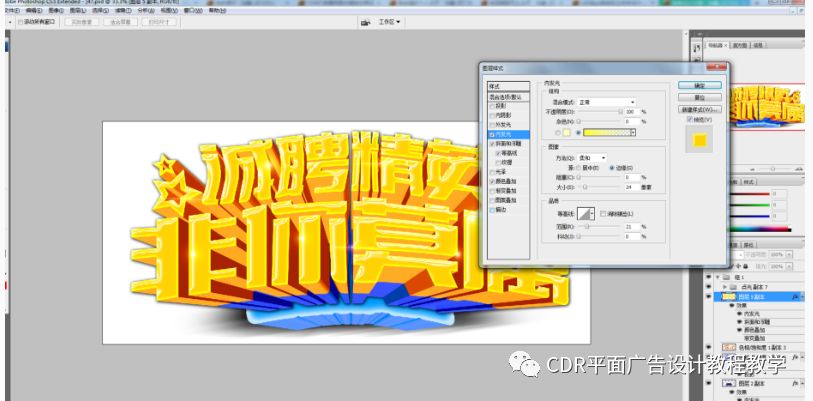The width and height of the screenshot is (813, 401).
Task: Select the solid color glow radio button
Action: click(x=558, y=133)
